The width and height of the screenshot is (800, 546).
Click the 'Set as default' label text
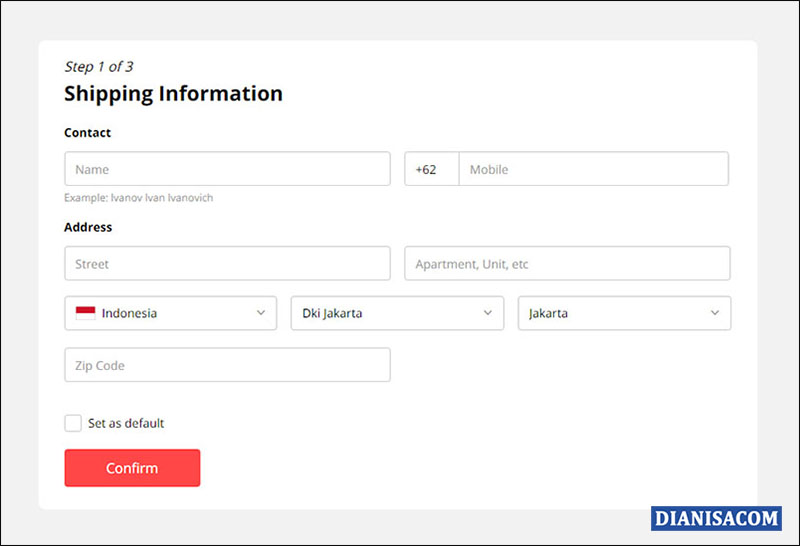click(126, 423)
